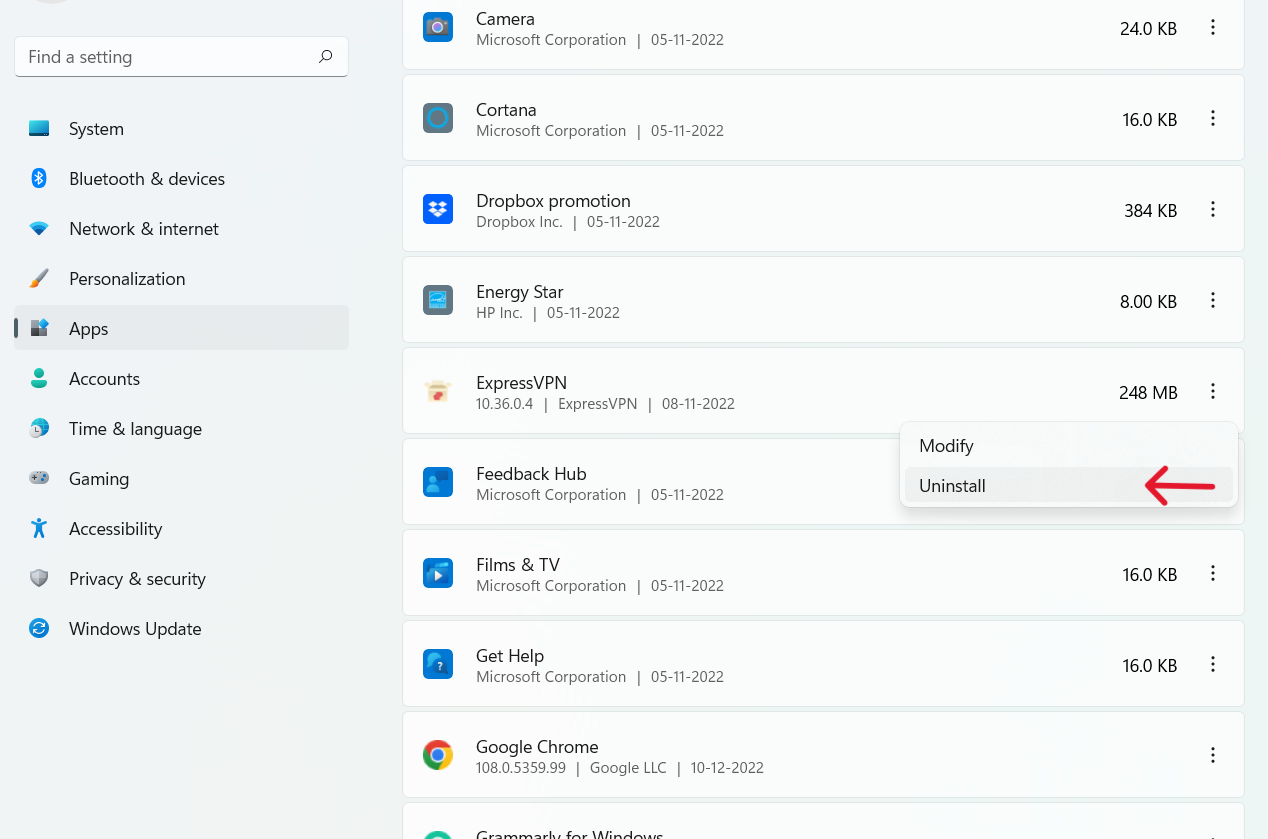Click Chrome version 108.0.5359.99 text
This screenshot has height=839, width=1268.
tap(521, 768)
